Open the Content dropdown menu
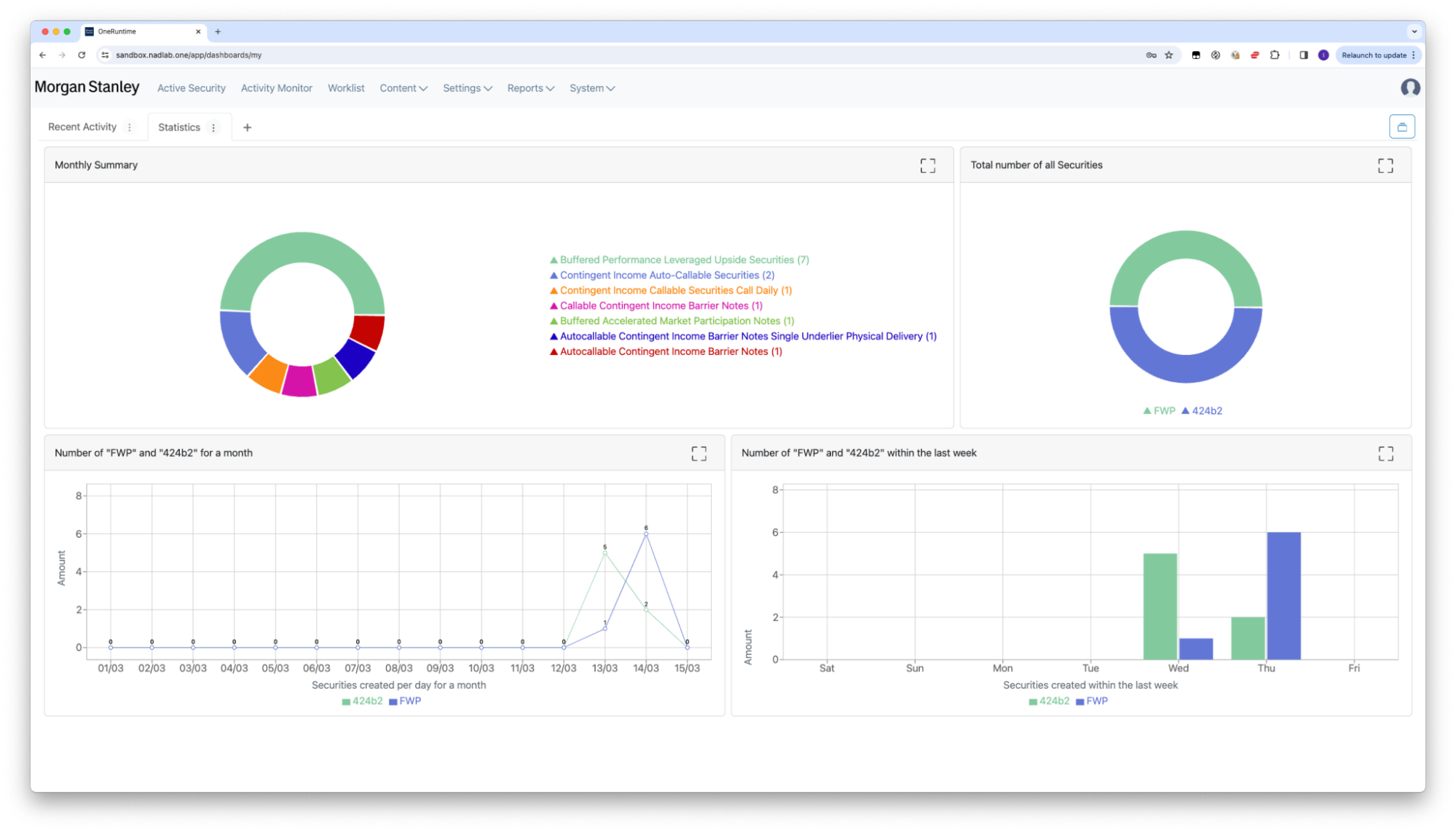 click(x=403, y=88)
